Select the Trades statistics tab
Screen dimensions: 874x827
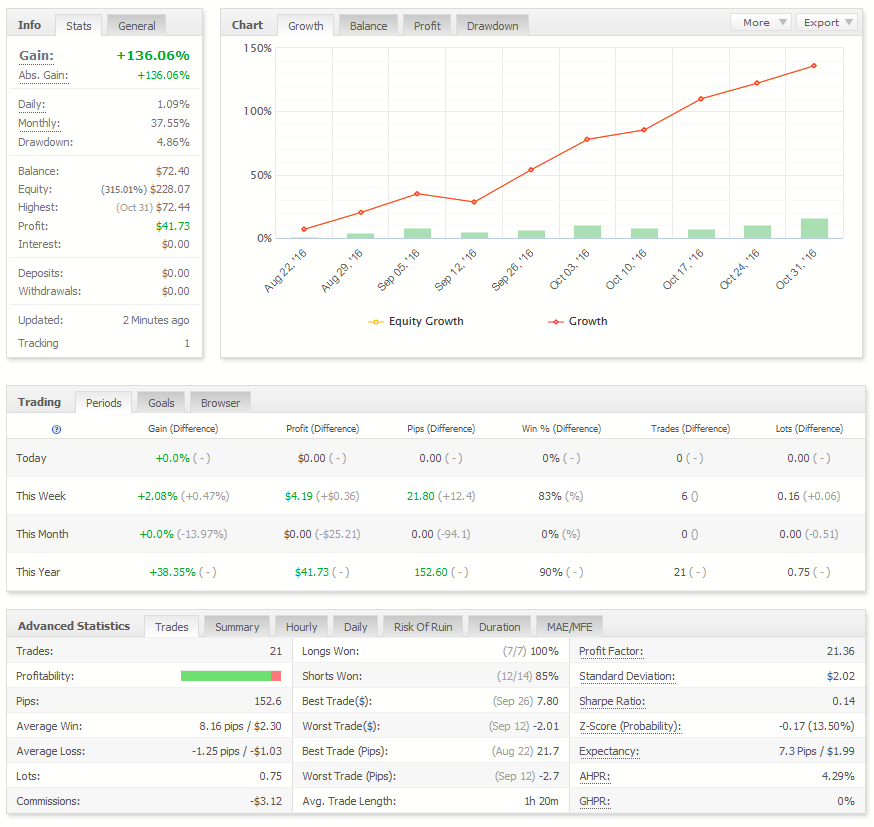tap(172, 626)
